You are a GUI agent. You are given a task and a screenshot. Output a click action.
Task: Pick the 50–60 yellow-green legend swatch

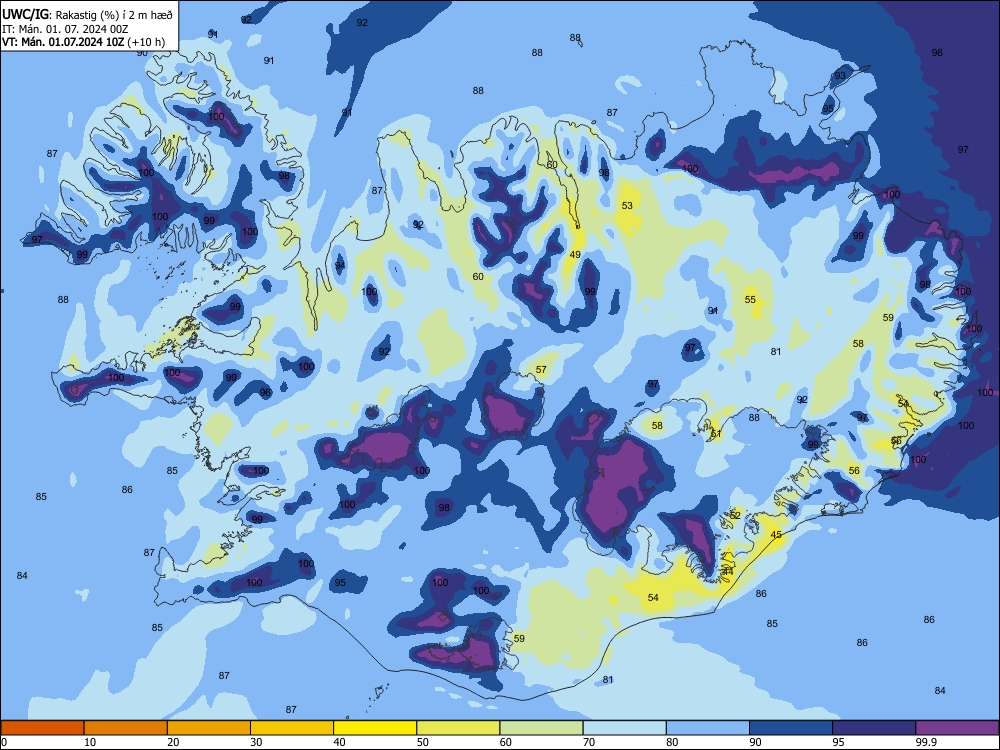coord(458,728)
